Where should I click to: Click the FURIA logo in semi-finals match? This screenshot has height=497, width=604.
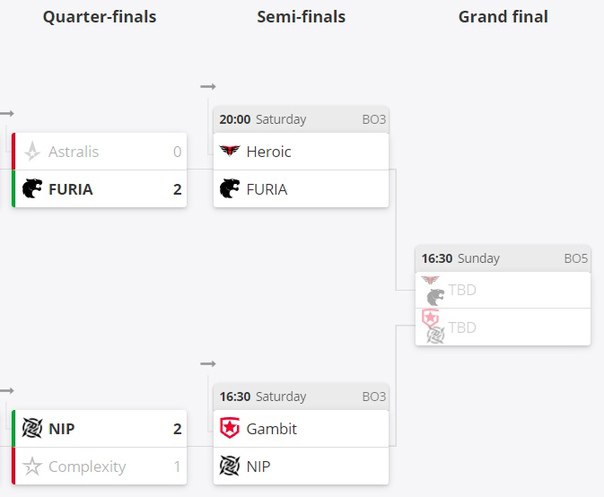230,188
